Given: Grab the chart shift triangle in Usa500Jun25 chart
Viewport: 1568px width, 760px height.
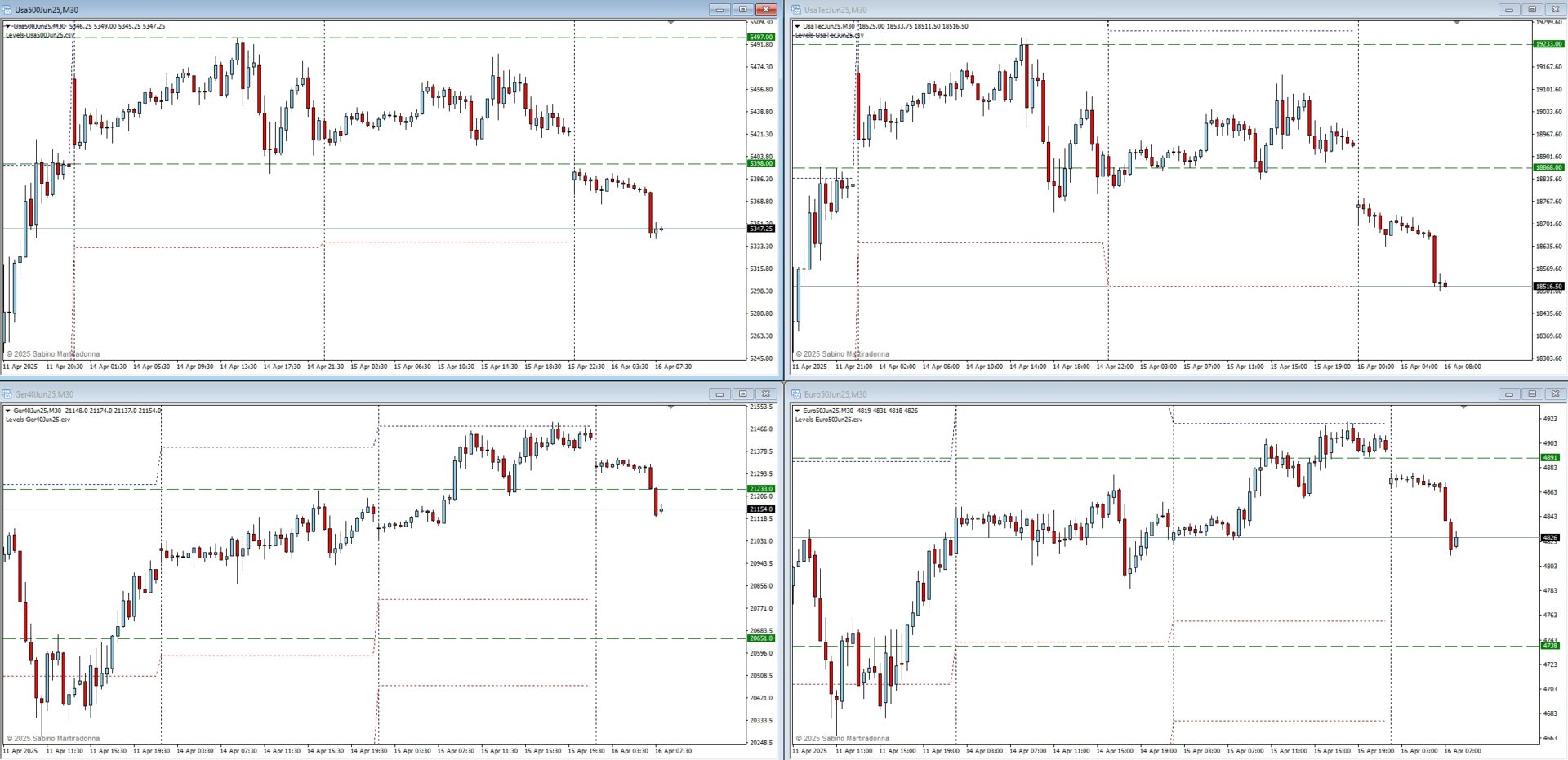Looking at the screenshot, I should (x=671, y=23).
